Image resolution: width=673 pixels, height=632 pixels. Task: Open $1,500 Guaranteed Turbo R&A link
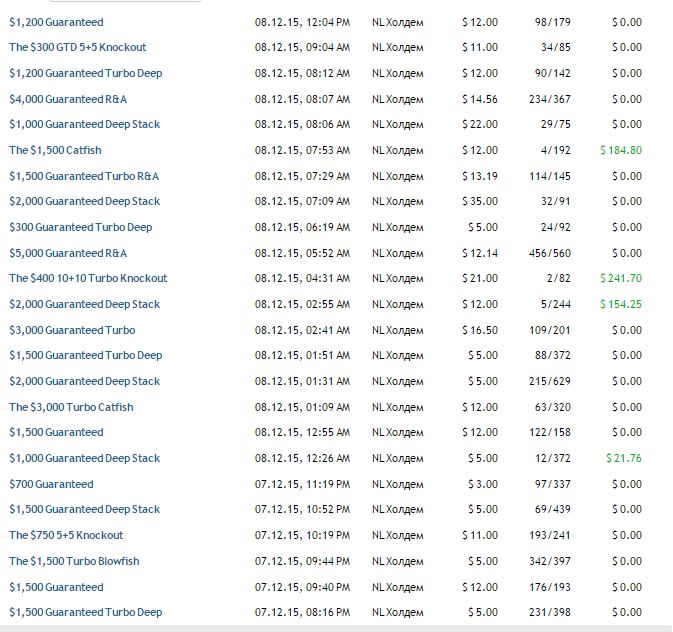coord(84,176)
